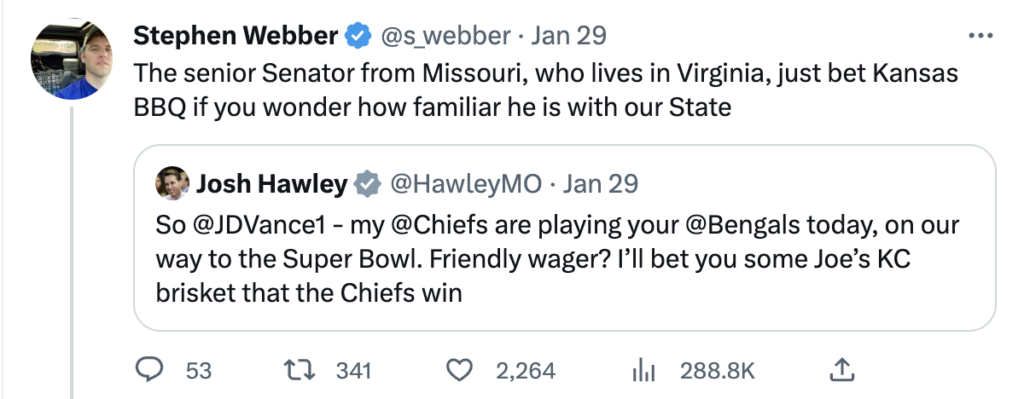Open Josh Hawley's small avatar

tap(172, 184)
